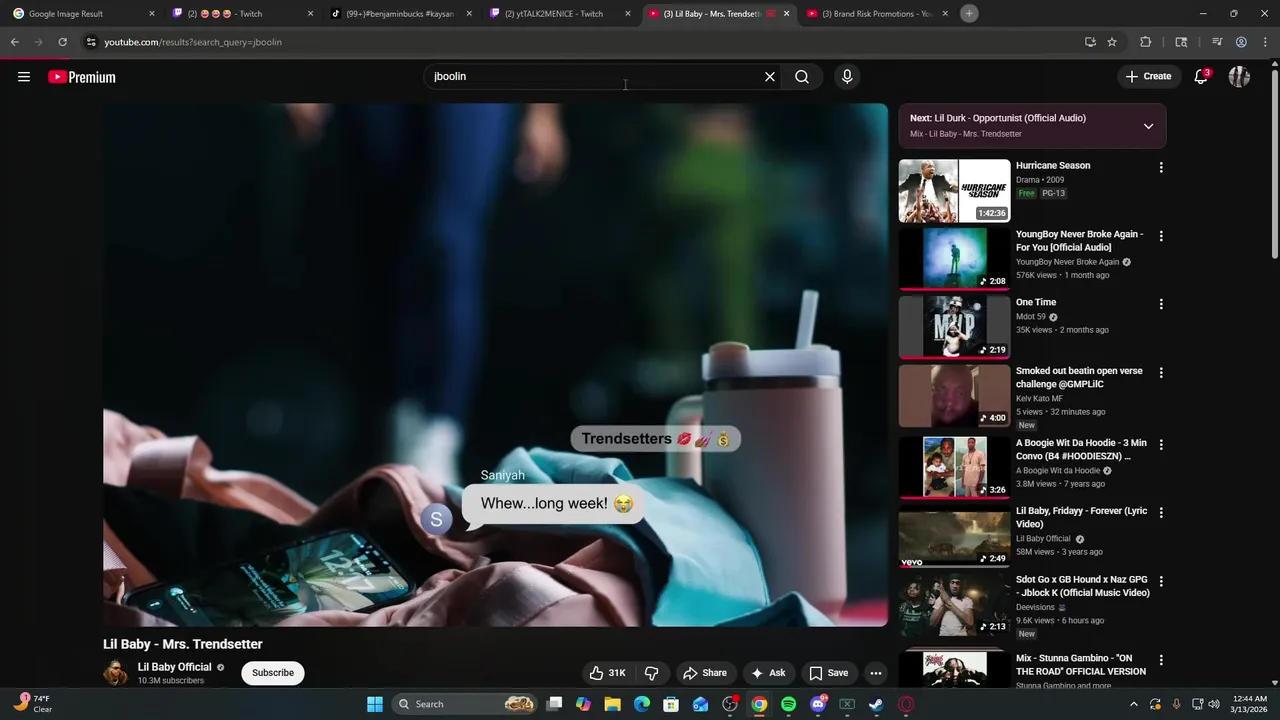This screenshot has height=720, width=1280.
Task: Install the app from the address bar icon
Action: [1090, 42]
